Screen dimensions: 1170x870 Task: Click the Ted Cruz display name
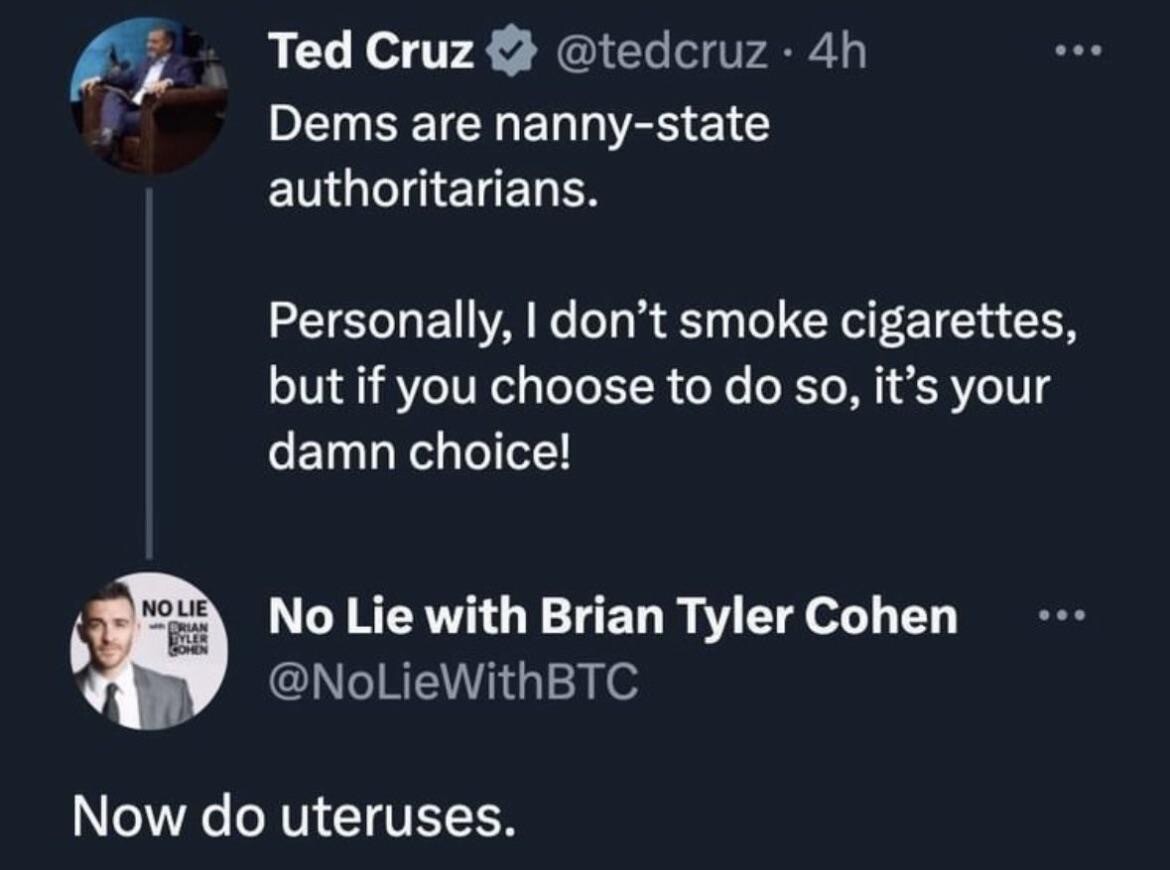click(370, 54)
